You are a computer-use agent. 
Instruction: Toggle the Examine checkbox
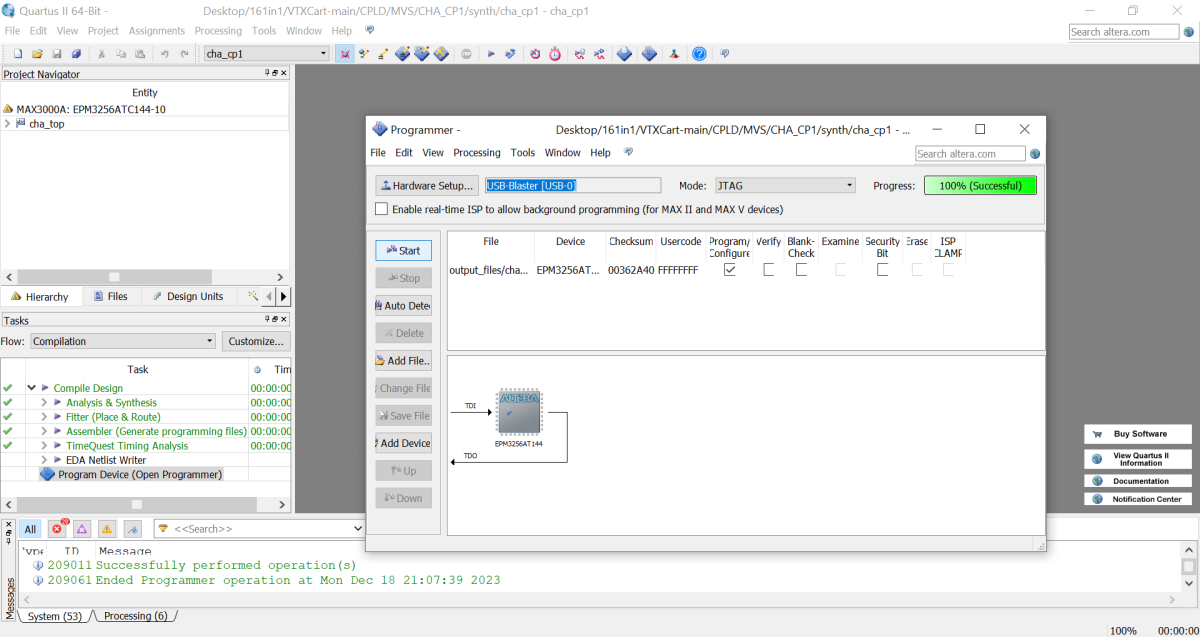[x=840, y=270]
